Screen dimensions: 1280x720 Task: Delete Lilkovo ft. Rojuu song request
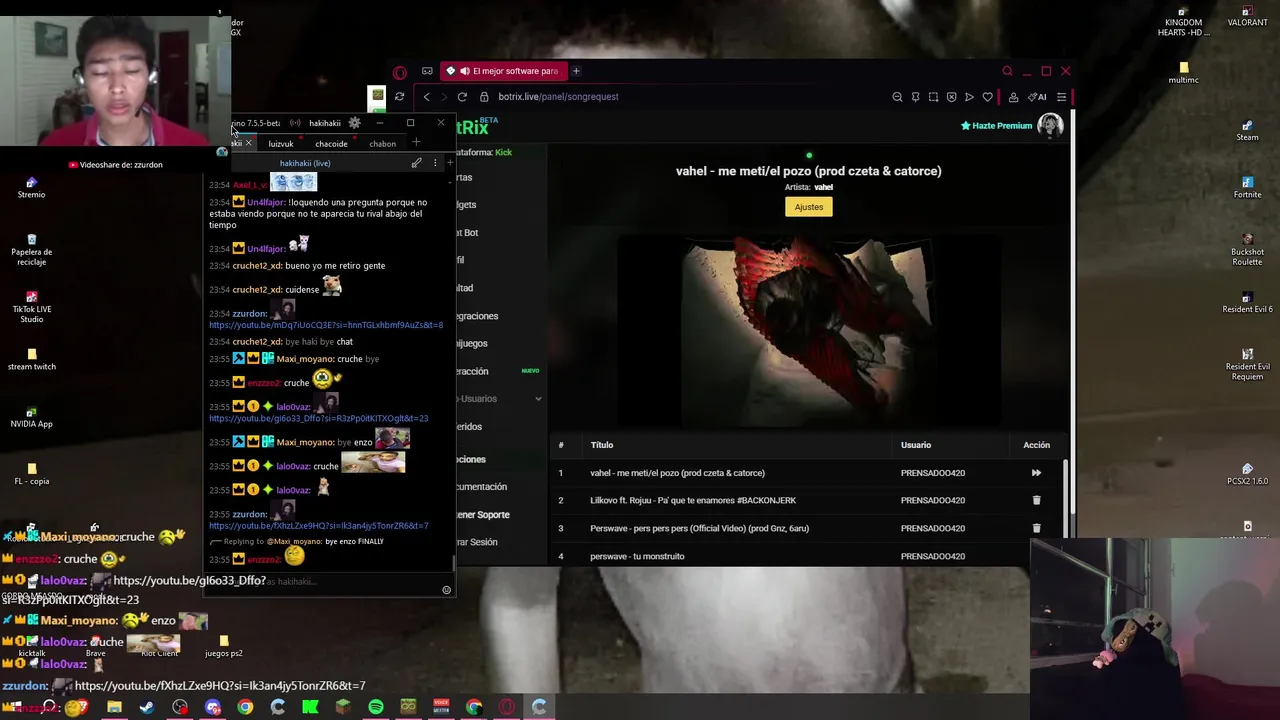pos(1036,500)
